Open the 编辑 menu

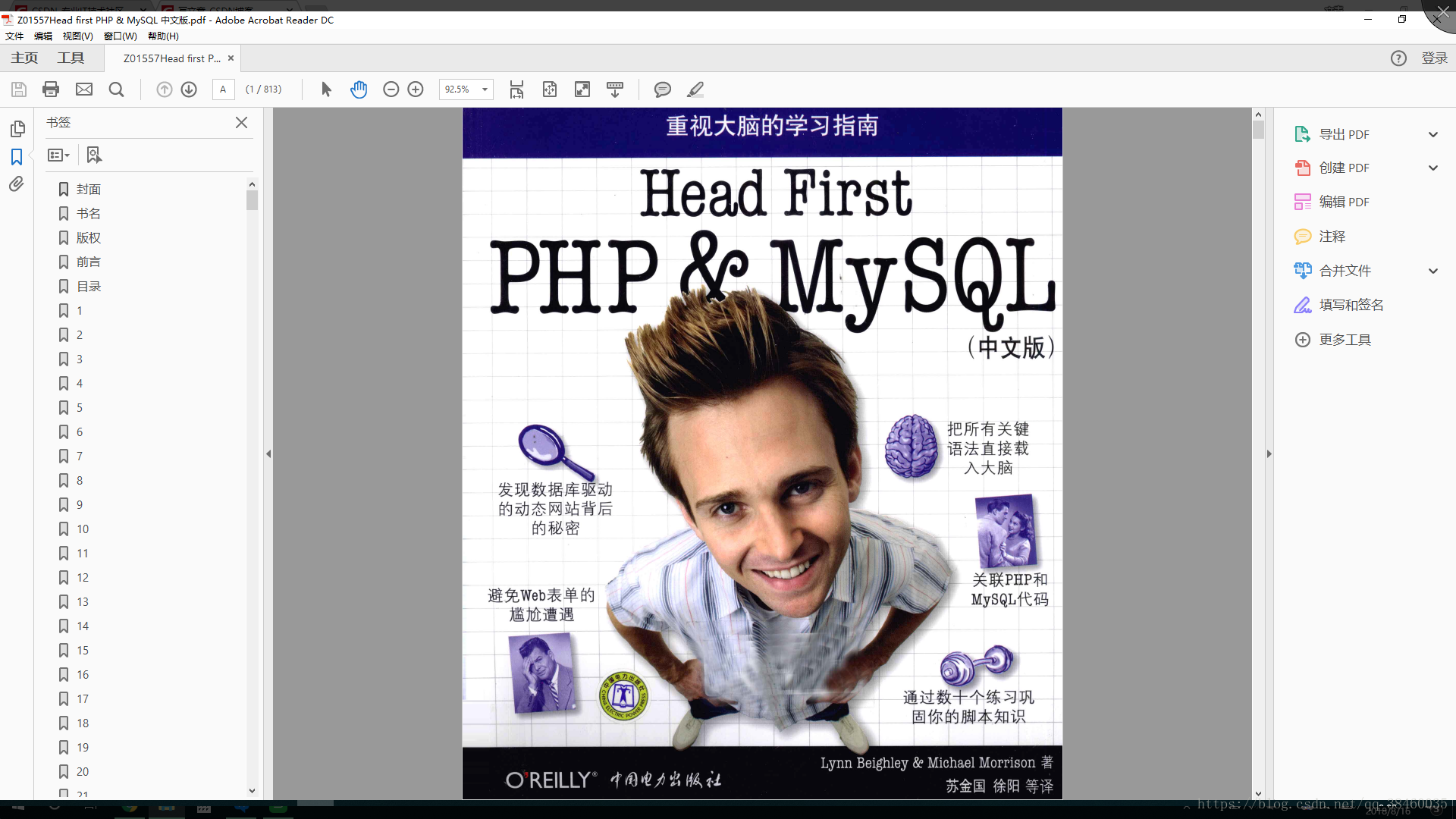pyautogui.click(x=43, y=36)
